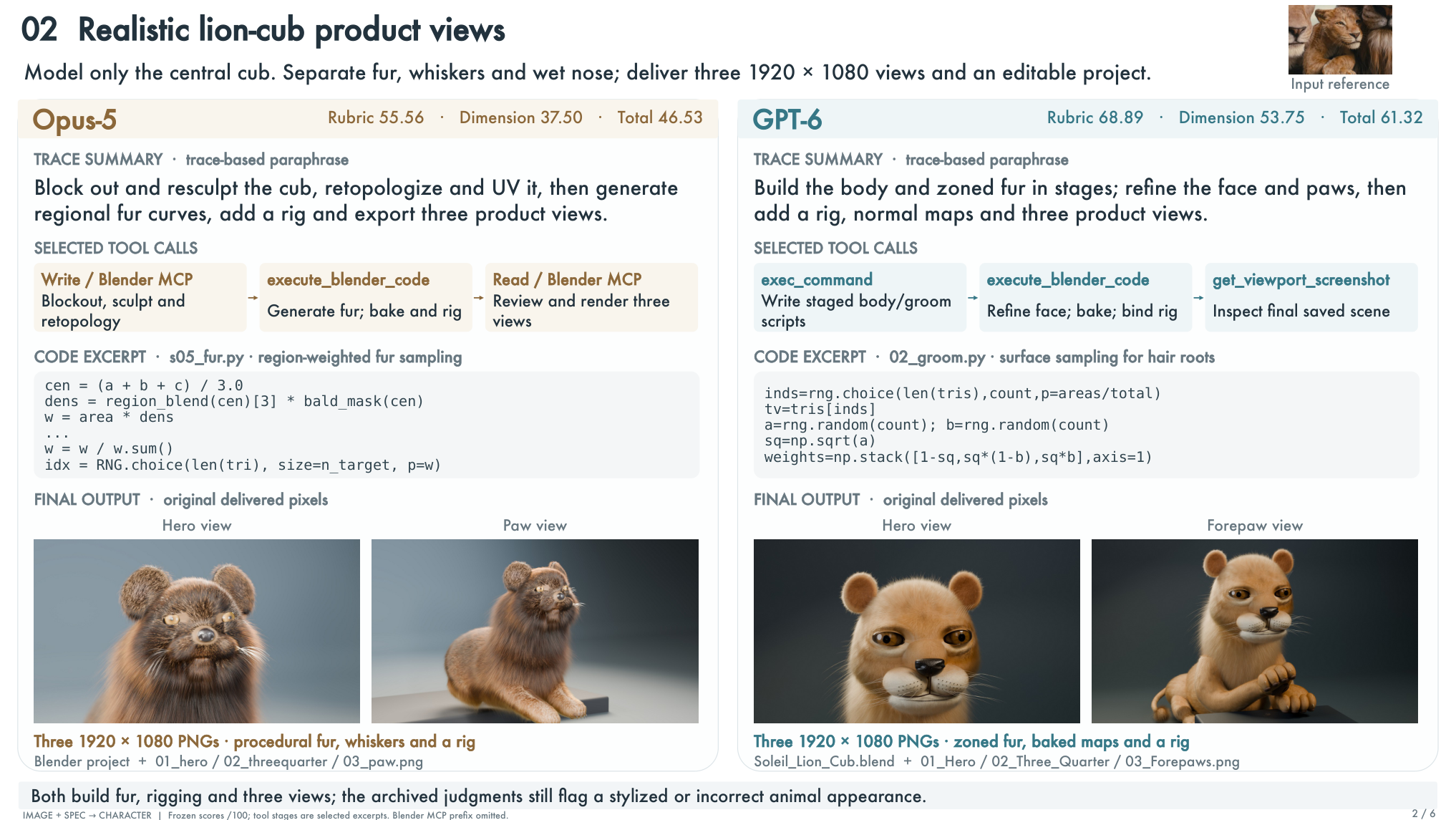Select Opus-5's 'Generate fur; bake and rig' card
Screen dimensions: 1456x820
[x=366, y=297]
